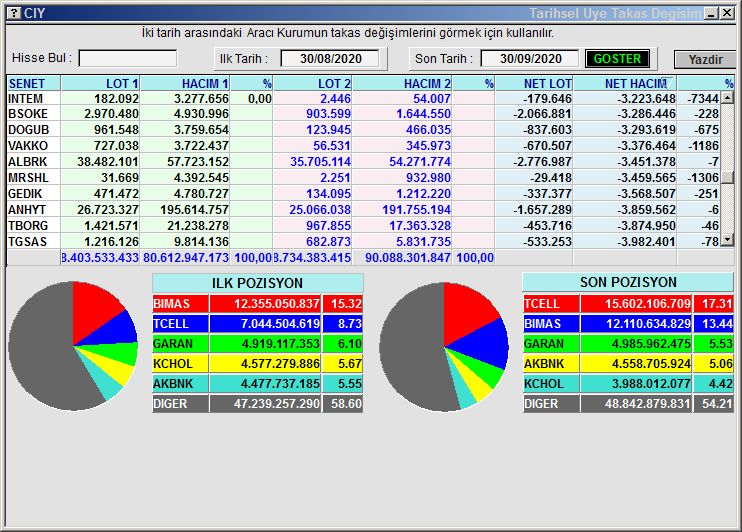The width and height of the screenshot is (742, 532).
Task: Click the SON POZISYON panel header
Action: tap(628, 282)
